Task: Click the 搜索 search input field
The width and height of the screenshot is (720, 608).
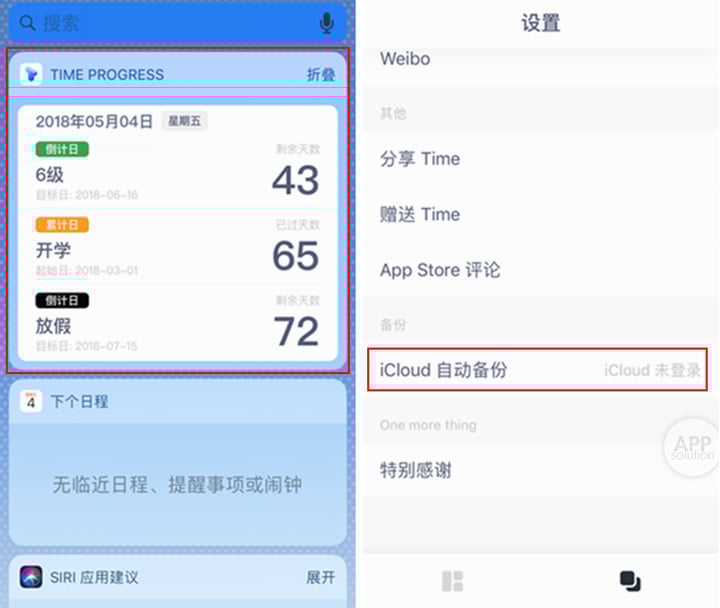Action: click(x=177, y=23)
